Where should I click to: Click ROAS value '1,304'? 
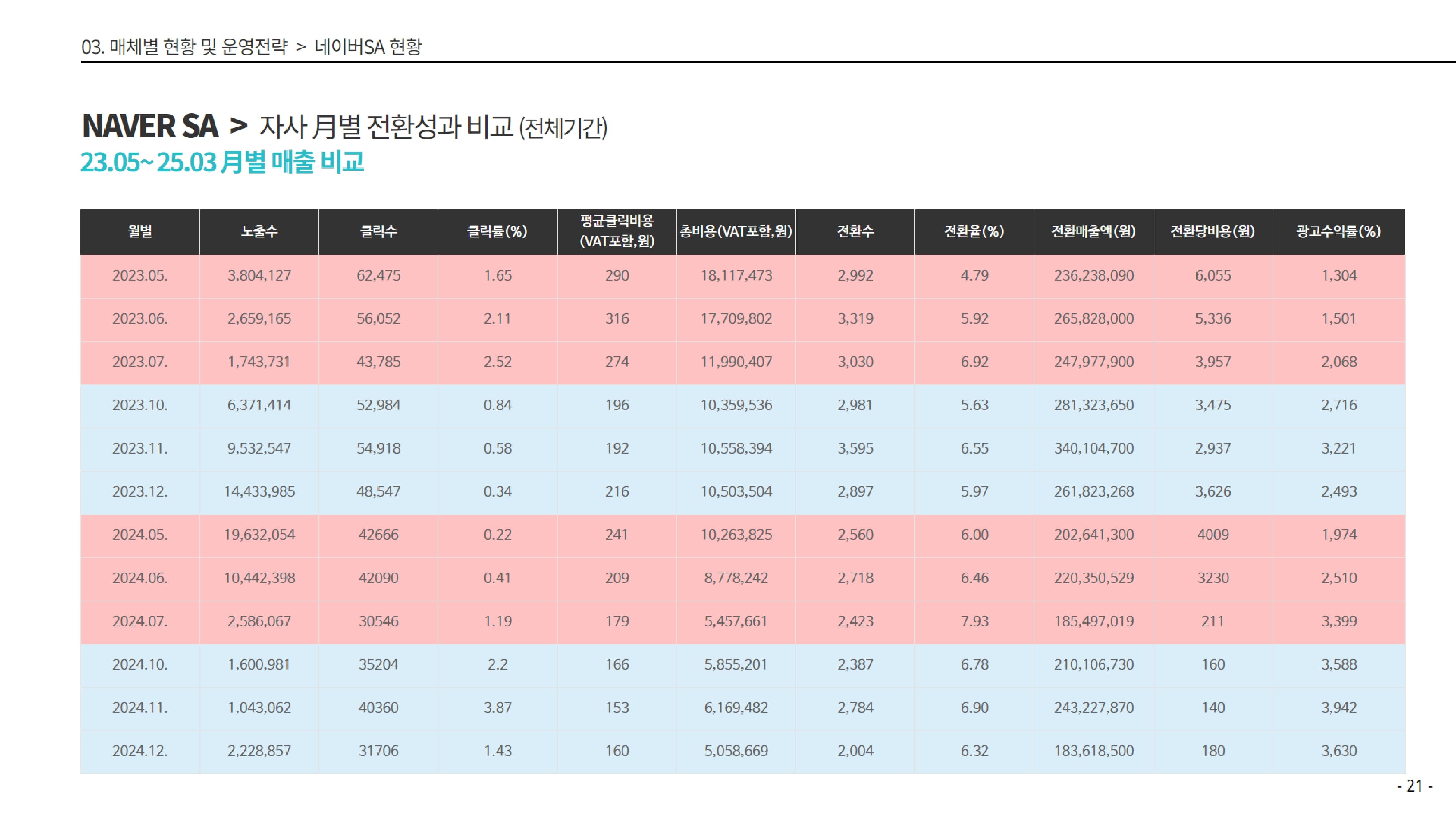1339,276
